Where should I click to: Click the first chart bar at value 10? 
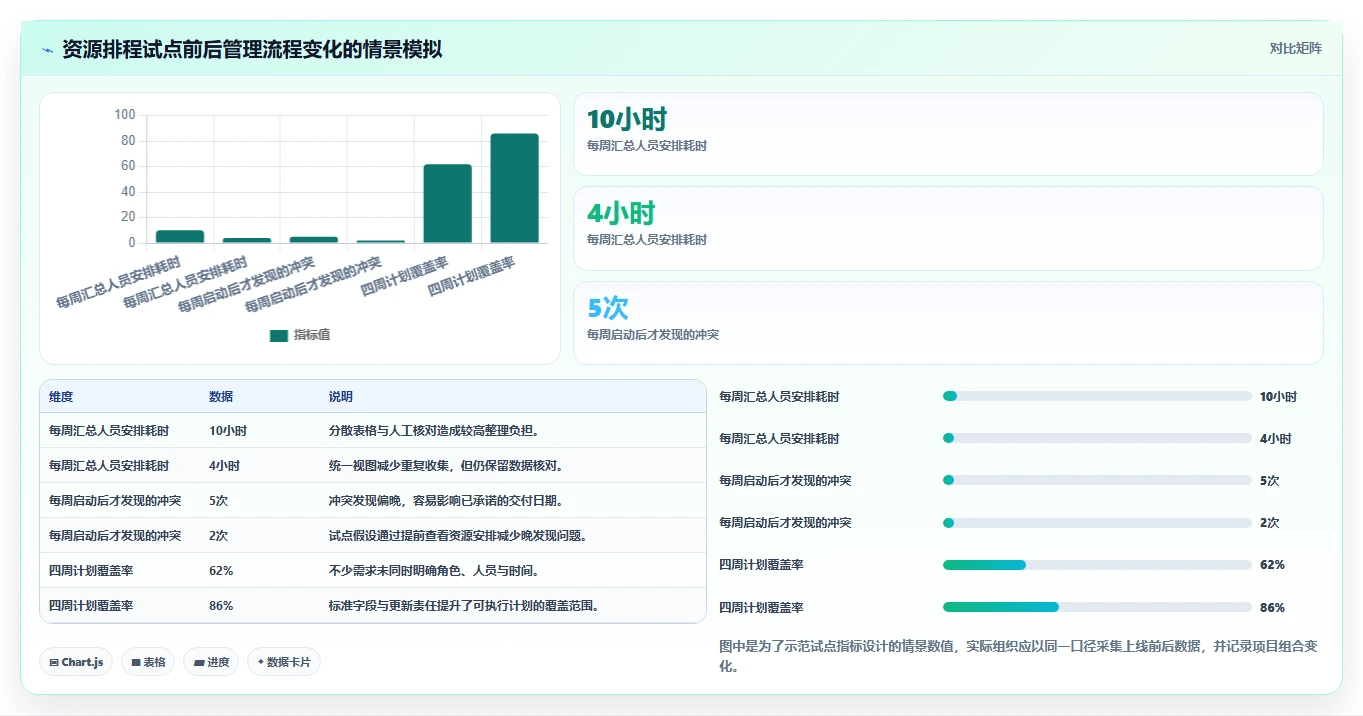[x=180, y=237]
